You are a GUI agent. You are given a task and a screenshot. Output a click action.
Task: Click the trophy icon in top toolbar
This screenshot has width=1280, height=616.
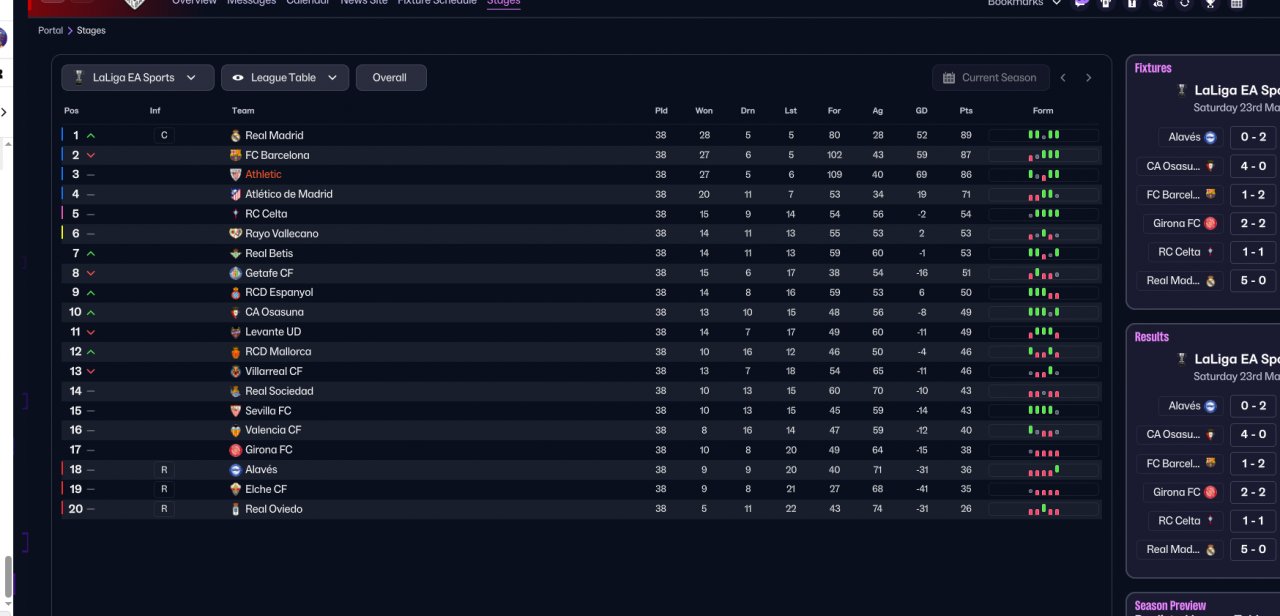point(1211,4)
